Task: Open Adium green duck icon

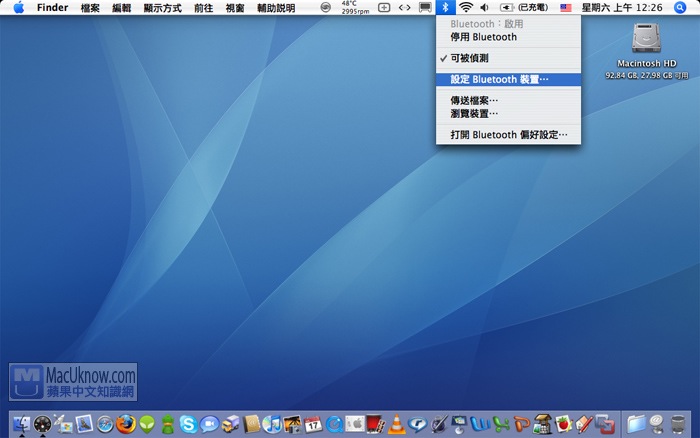Action: (x=167, y=424)
